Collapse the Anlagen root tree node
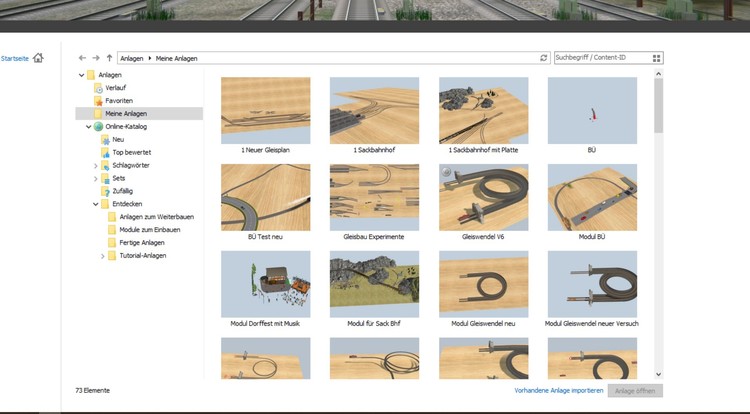This screenshot has width=750, height=414. [81, 75]
